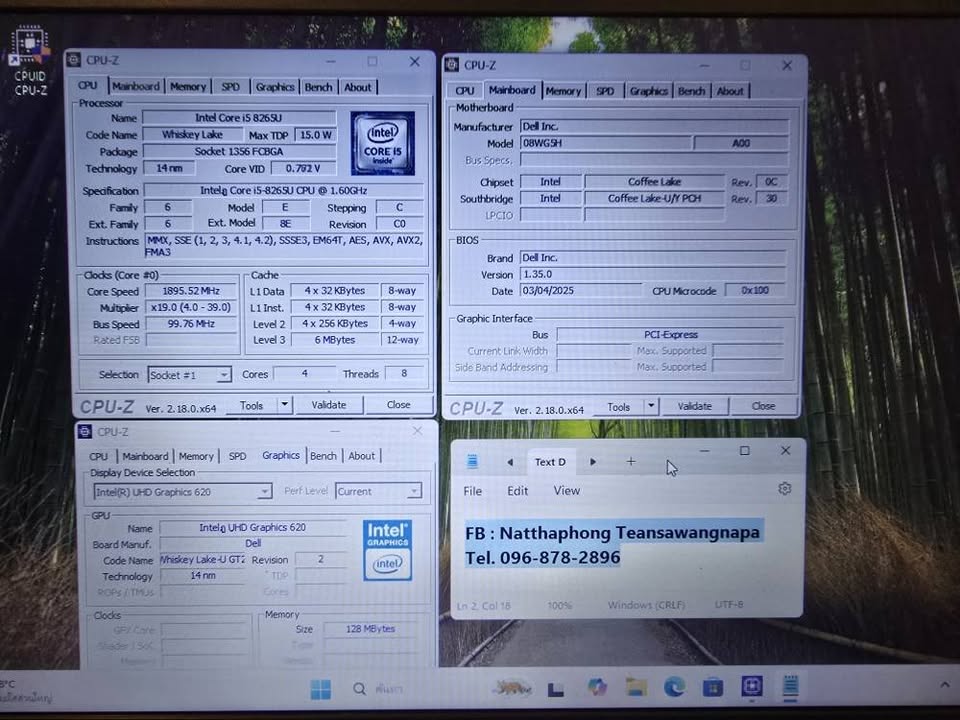
Task: Show hidden system tray icons chevron
Action: pos(945,684)
